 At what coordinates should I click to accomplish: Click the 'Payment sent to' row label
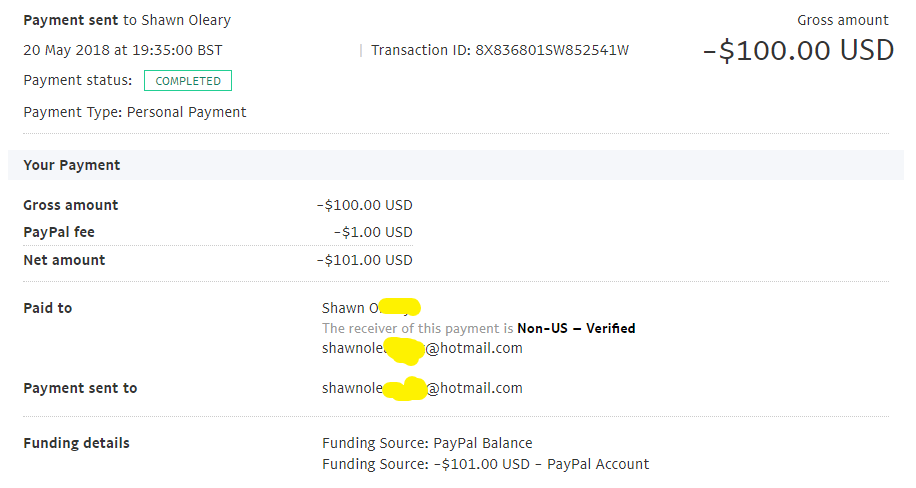[80, 388]
